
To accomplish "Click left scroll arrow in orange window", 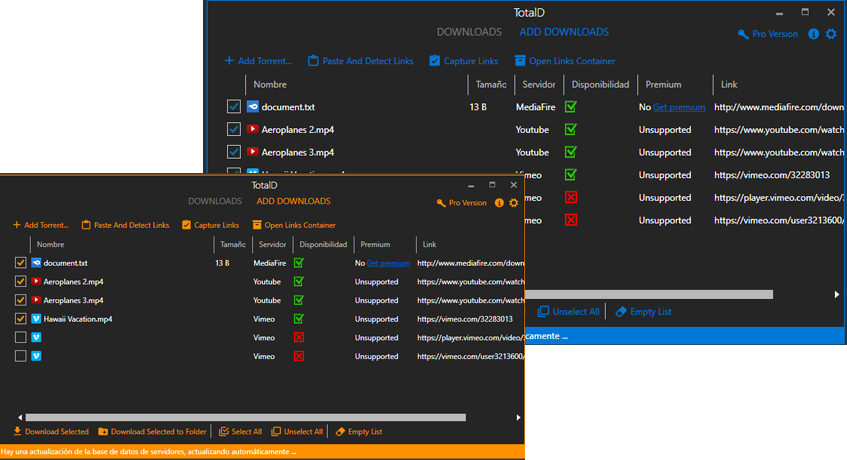I will click(20, 417).
